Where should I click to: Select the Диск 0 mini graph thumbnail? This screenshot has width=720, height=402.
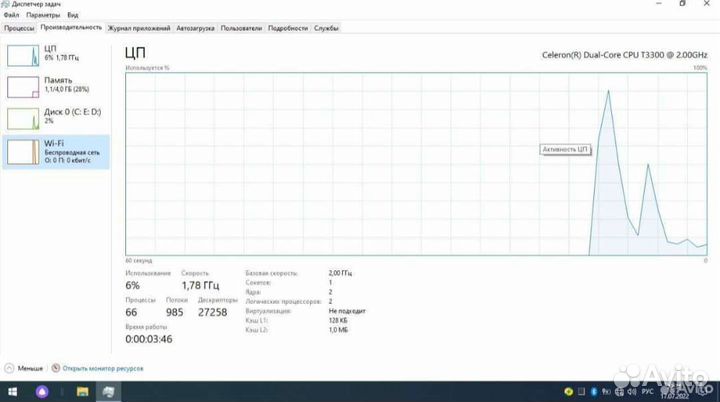[x=23, y=119]
